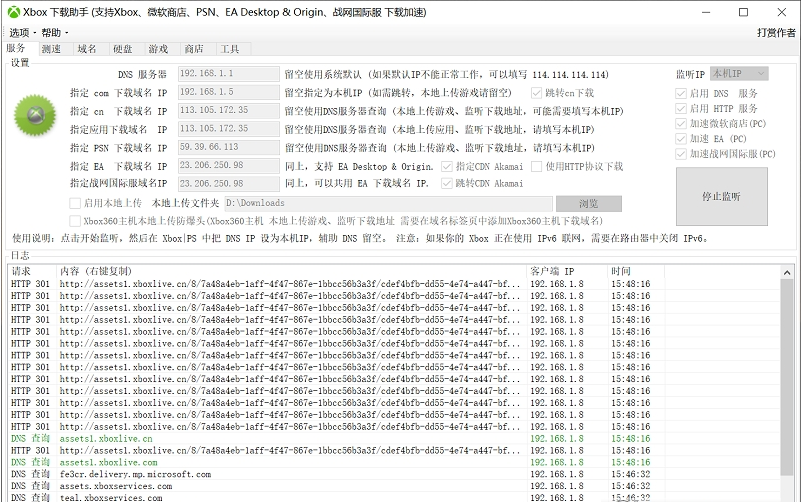Open the 监听IP dropdown
Viewport: 803px width, 502px height.
coord(739,74)
